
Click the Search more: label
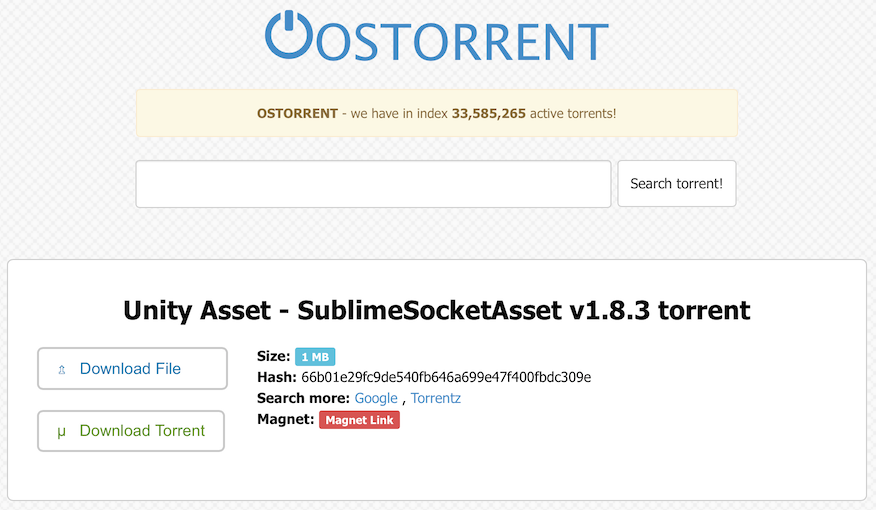click(303, 398)
